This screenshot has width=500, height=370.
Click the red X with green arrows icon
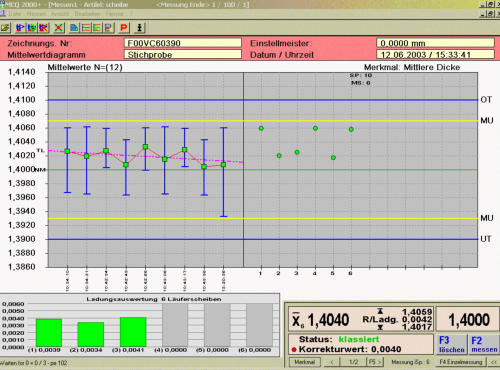coord(59,28)
